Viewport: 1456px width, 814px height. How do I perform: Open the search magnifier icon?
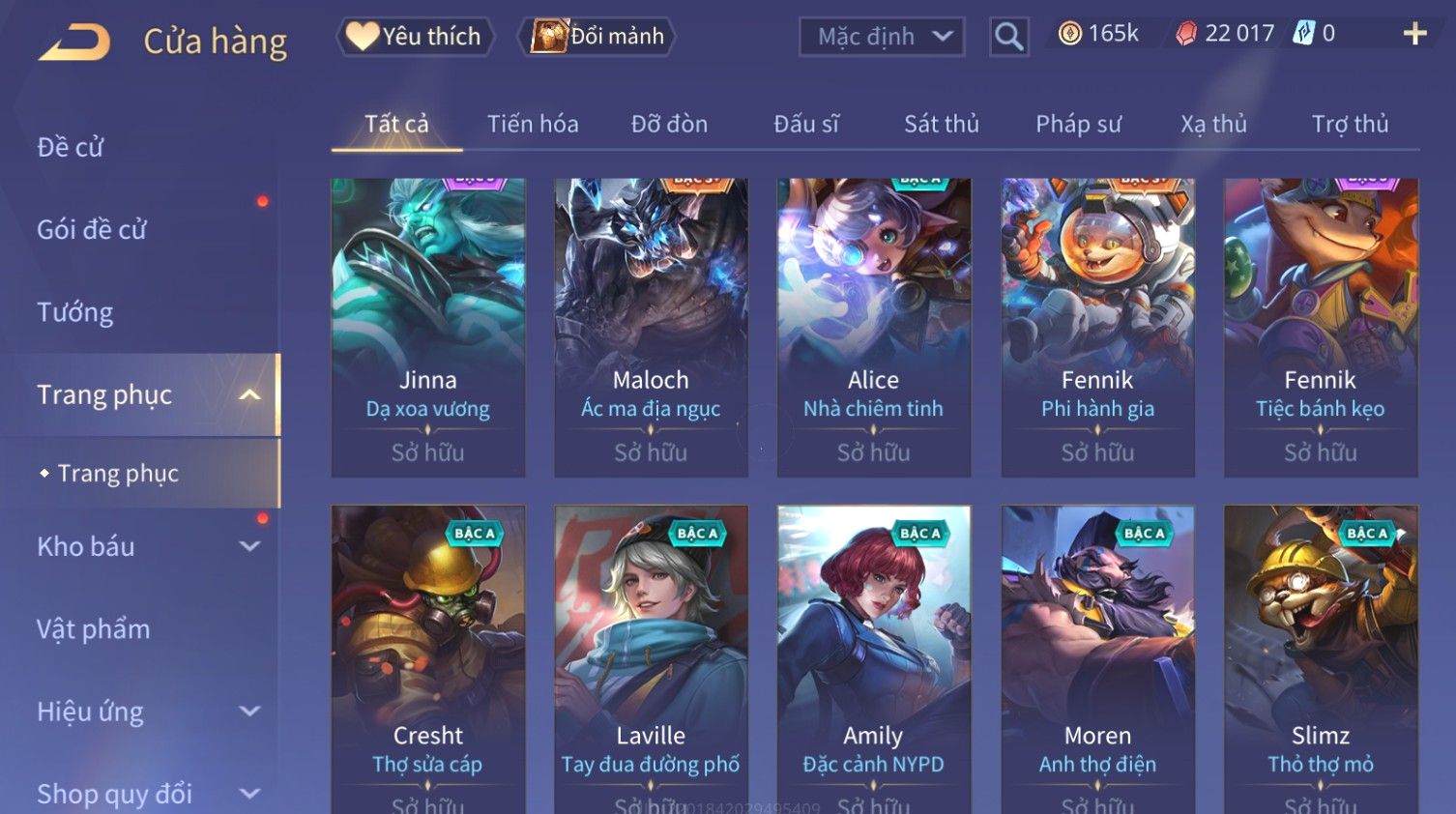(x=1008, y=37)
